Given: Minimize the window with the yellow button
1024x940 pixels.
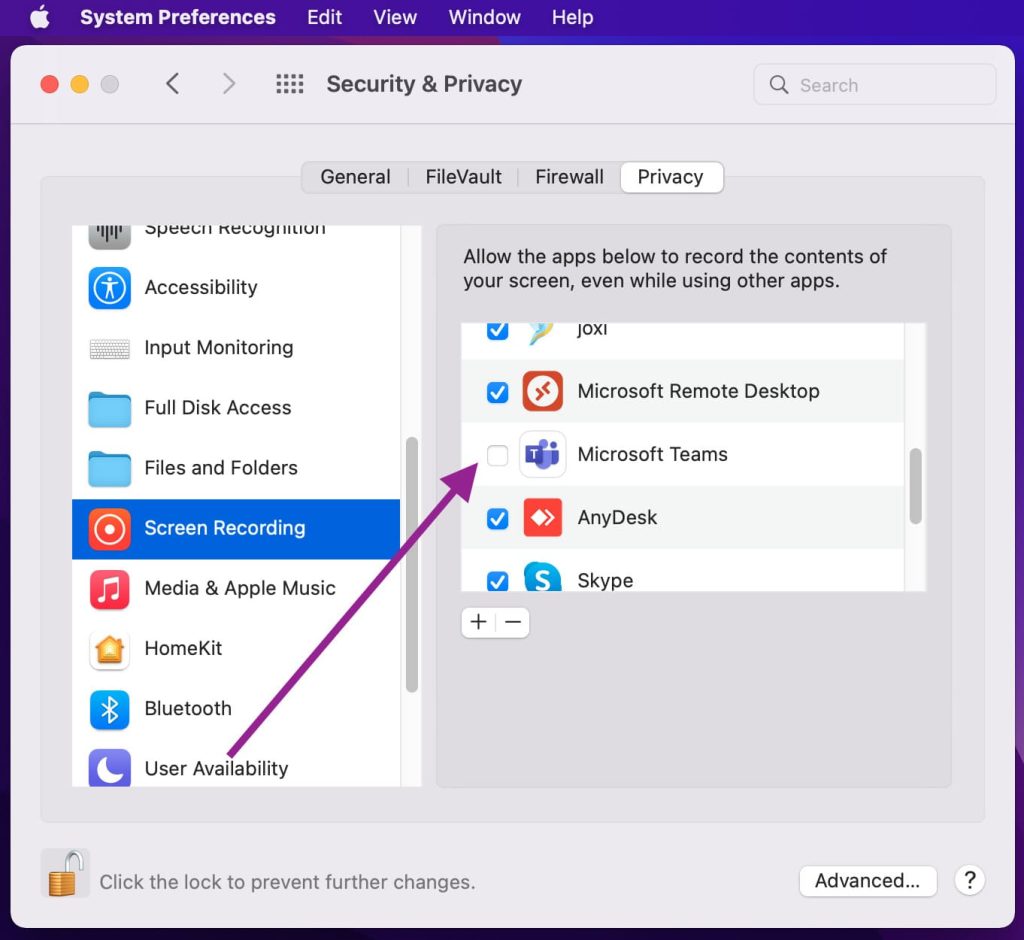Looking at the screenshot, I should point(80,84).
